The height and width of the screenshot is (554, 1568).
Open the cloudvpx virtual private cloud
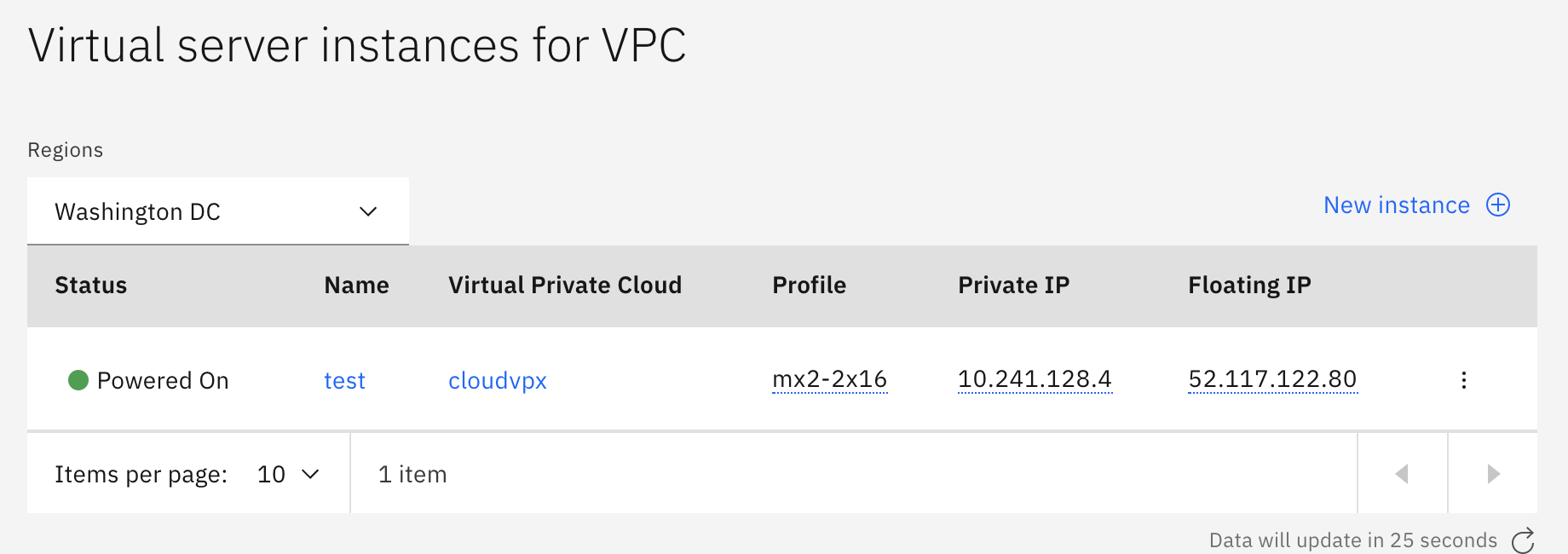498,380
